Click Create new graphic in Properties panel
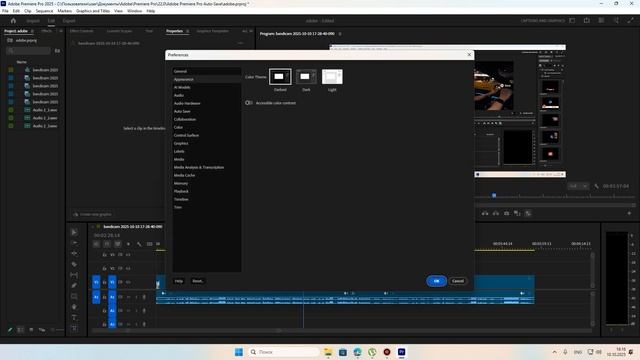This screenshot has width=640, height=360. pos(92,214)
